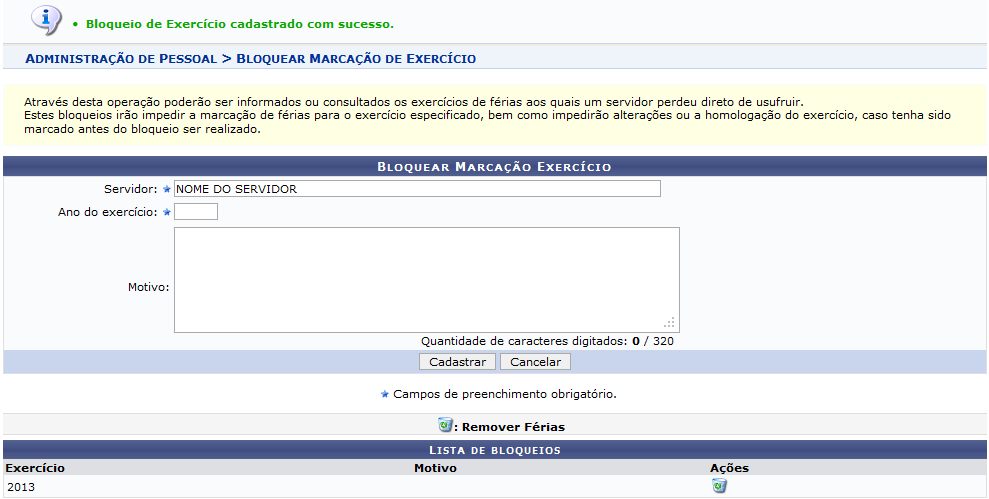Remove the 2013 block with trash icon
Screen dimensions: 989x499
pyautogui.click(x=718, y=486)
